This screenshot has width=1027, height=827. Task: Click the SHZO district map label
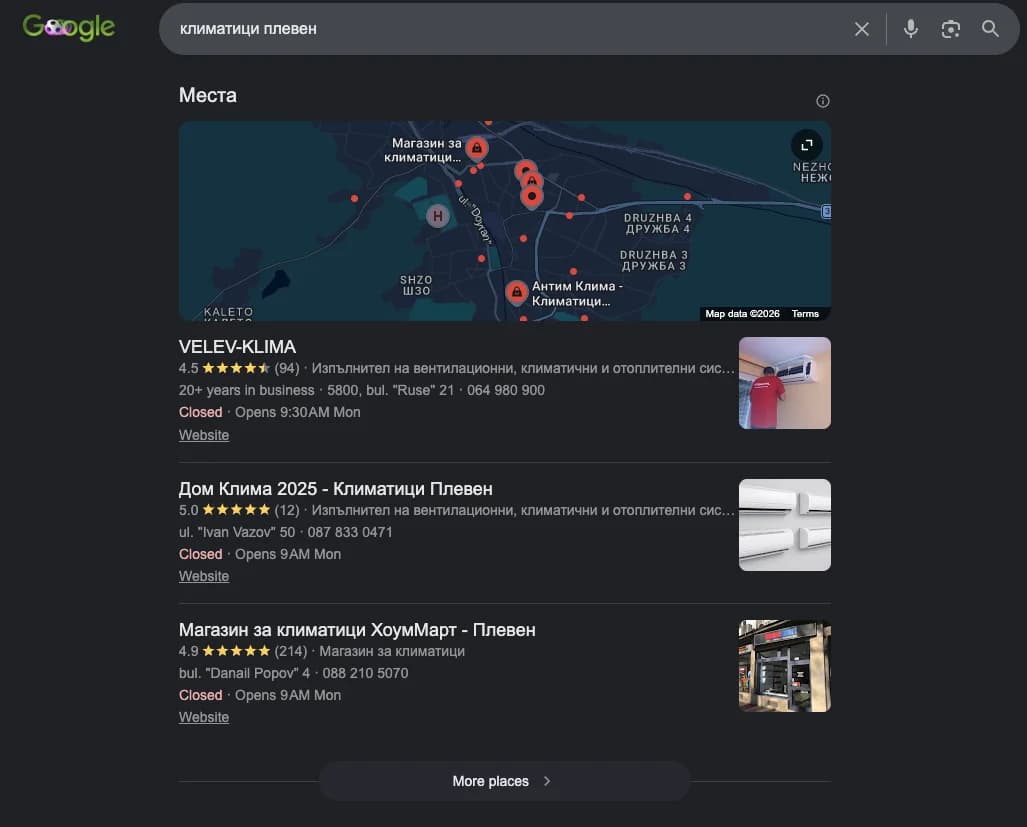[416, 285]
